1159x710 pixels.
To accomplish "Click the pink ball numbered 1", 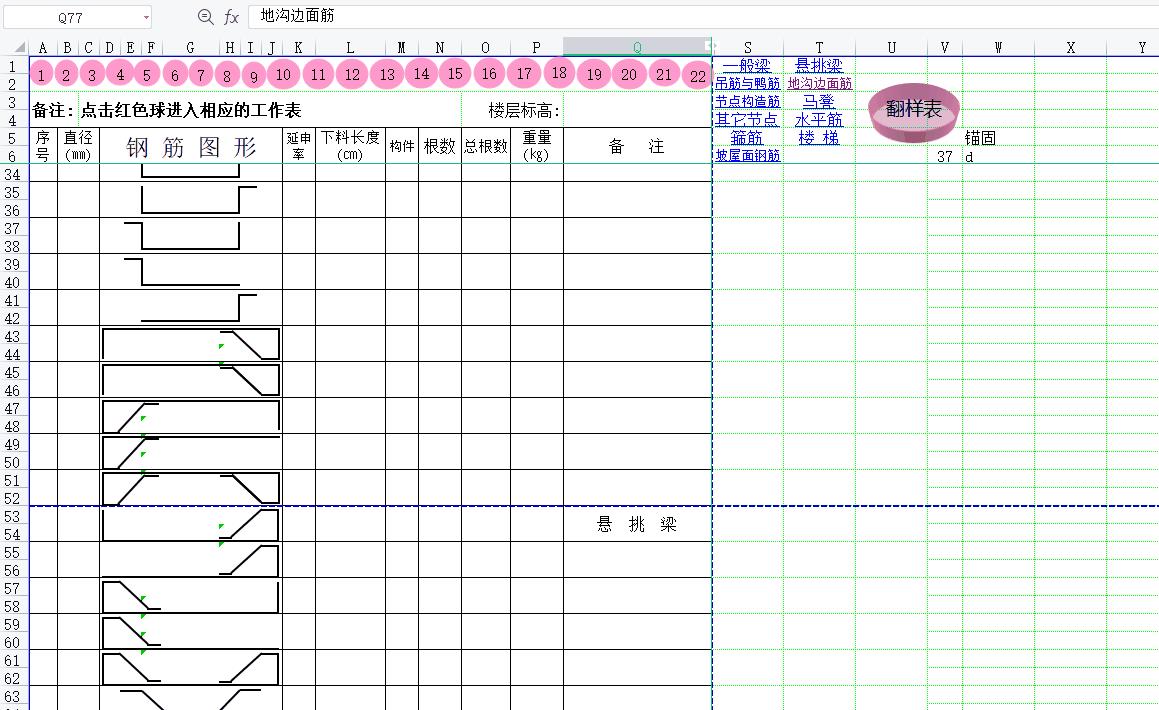I will (x=40, y=75).
